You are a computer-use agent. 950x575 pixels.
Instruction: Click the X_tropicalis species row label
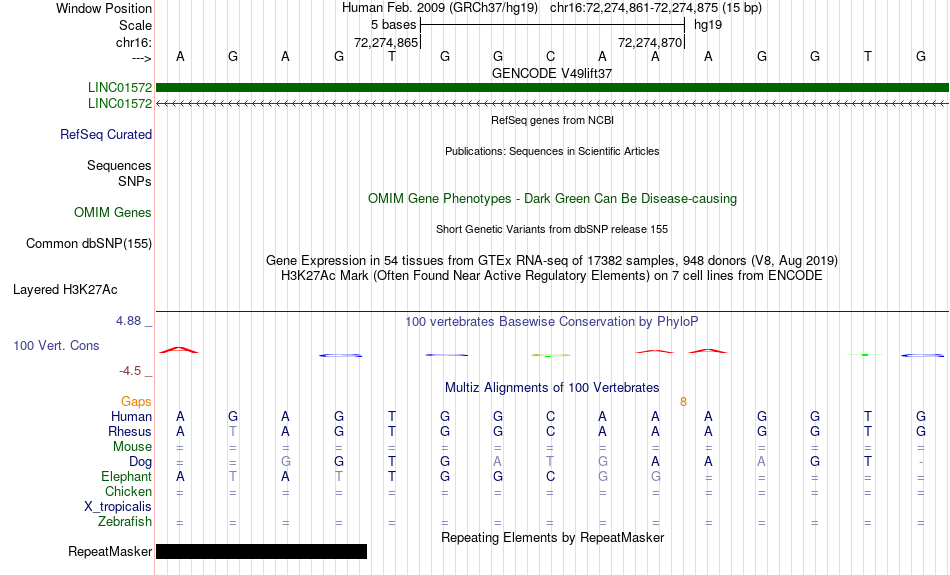click(118, 507)
